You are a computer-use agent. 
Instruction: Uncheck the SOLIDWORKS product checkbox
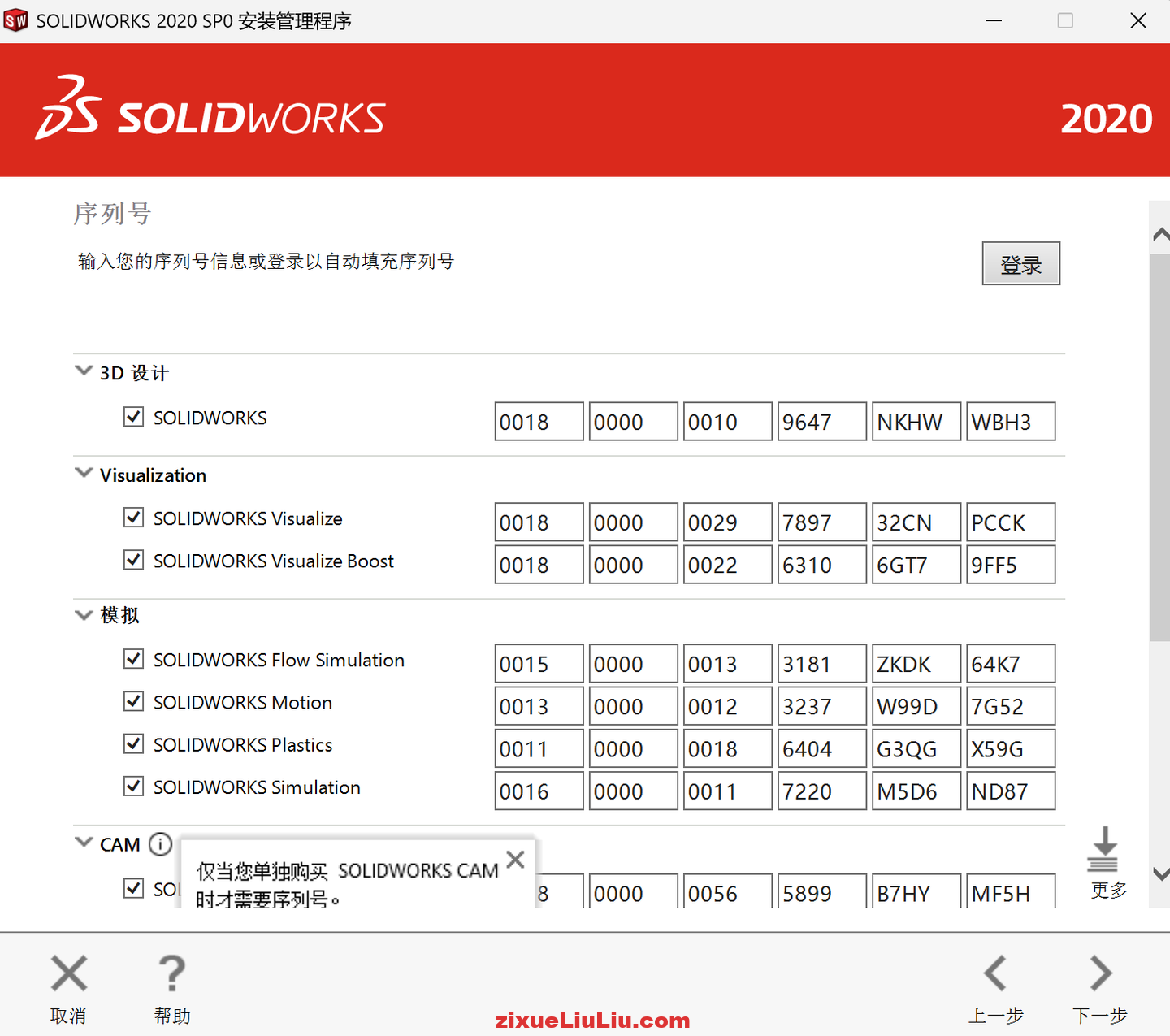point(133,417)
